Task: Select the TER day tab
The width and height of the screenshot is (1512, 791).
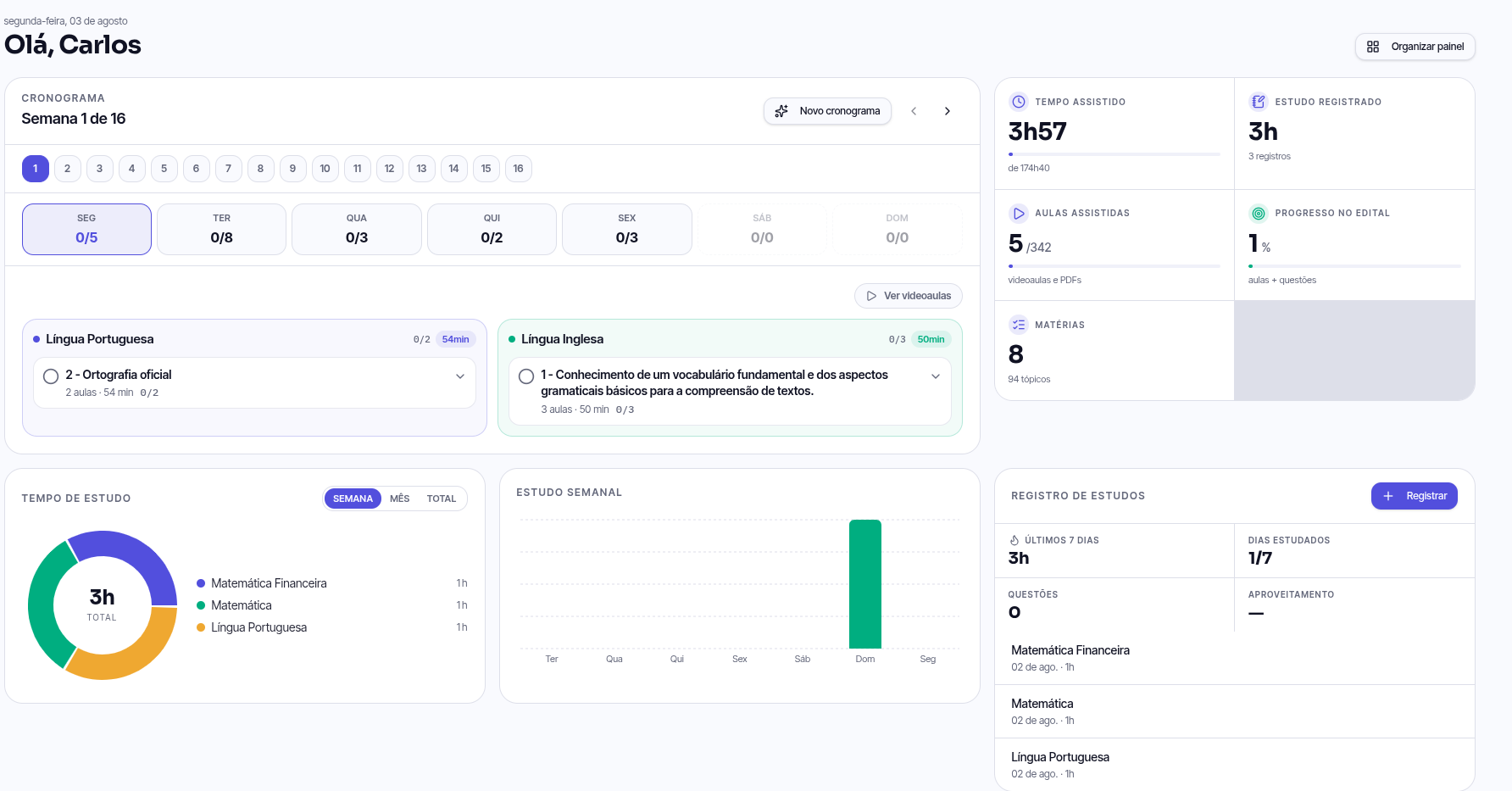Action: [x=222, y=229]
